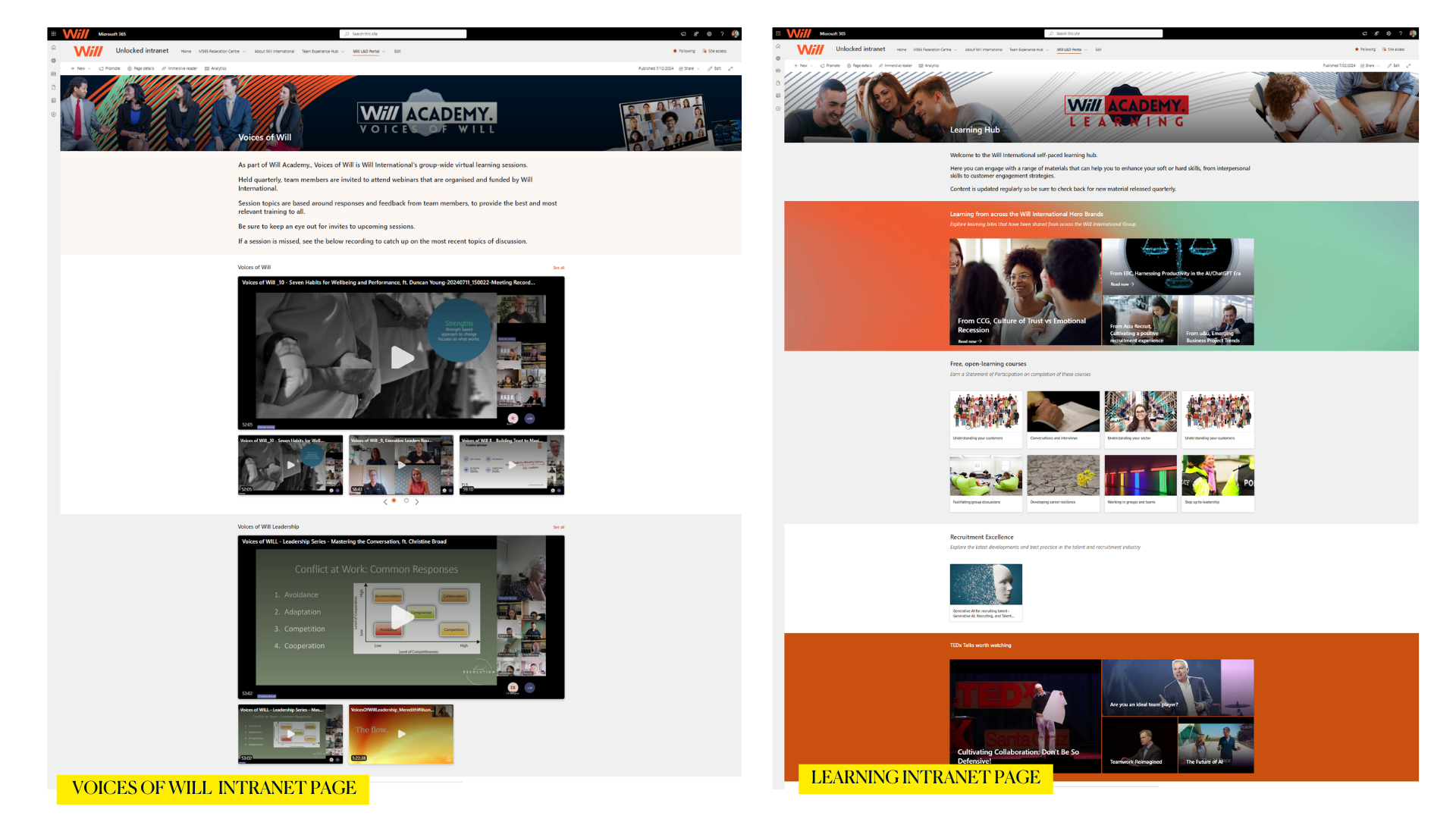This screenshot has width=1456, height=819.
Task: Click the expand icon beside Edit on the Learning Hub page
Action: (1408, 65)
